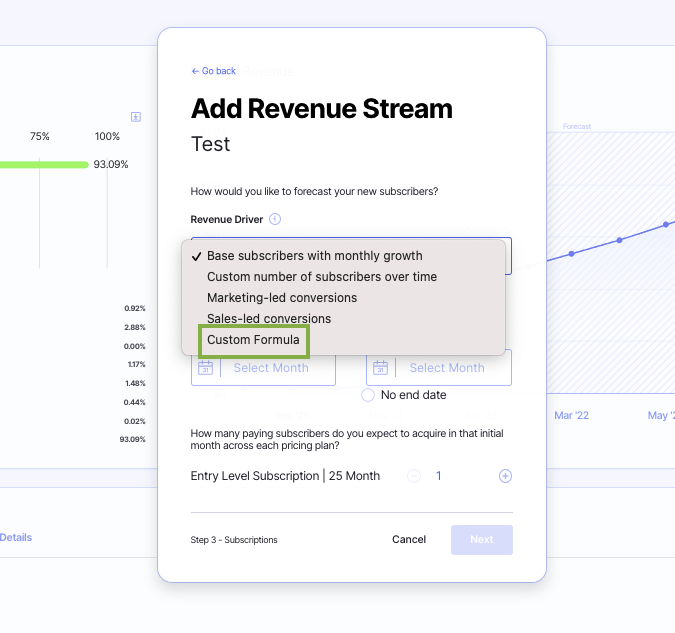Select Custom Formula from the dropdown
This screenshot has width=675, height=633.
point(253,340)
